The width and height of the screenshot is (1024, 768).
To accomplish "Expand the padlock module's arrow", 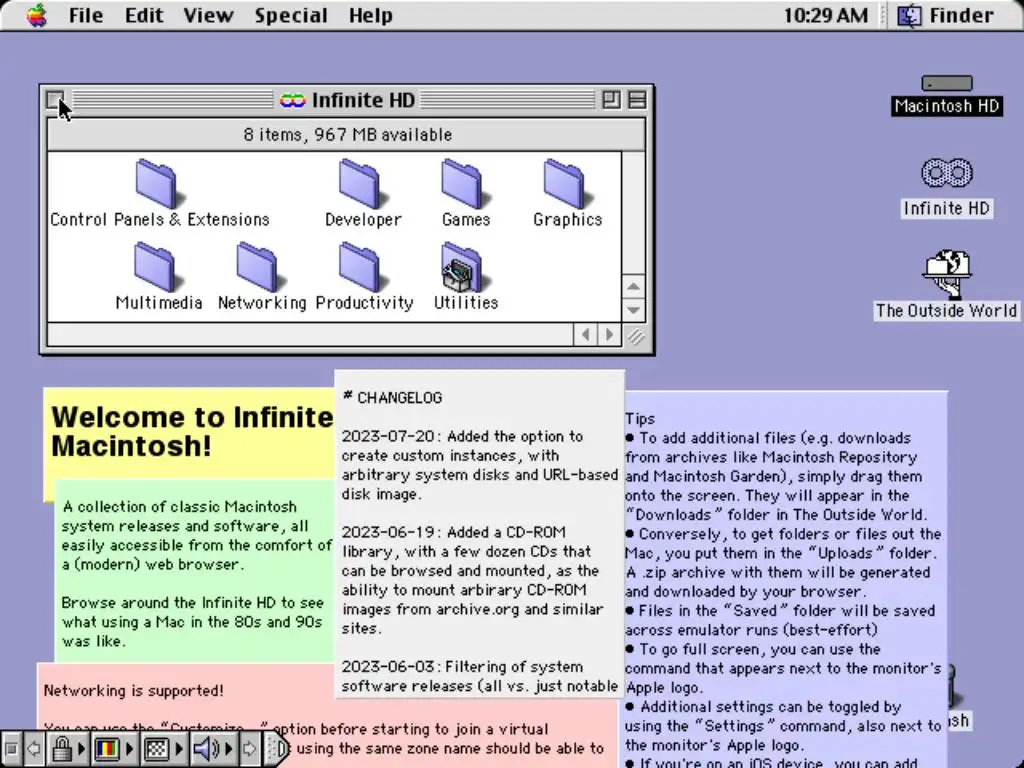I will [82, 748].
